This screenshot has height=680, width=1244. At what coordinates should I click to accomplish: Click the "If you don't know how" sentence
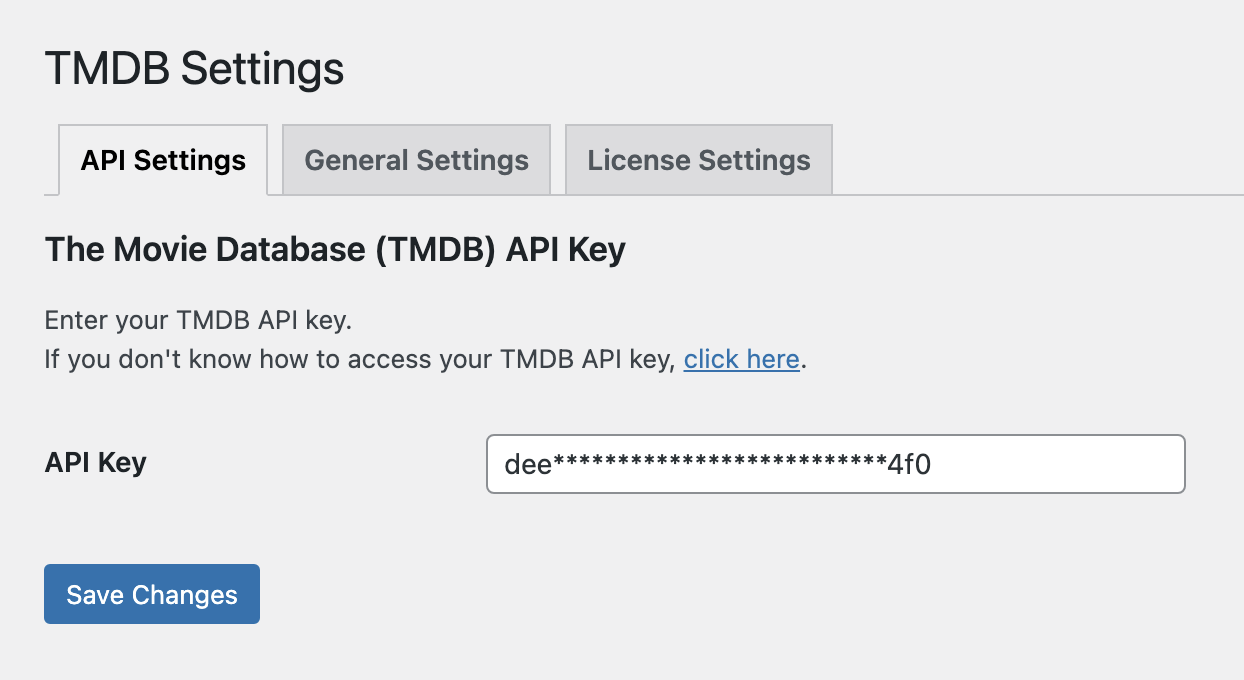coord(425,359)
